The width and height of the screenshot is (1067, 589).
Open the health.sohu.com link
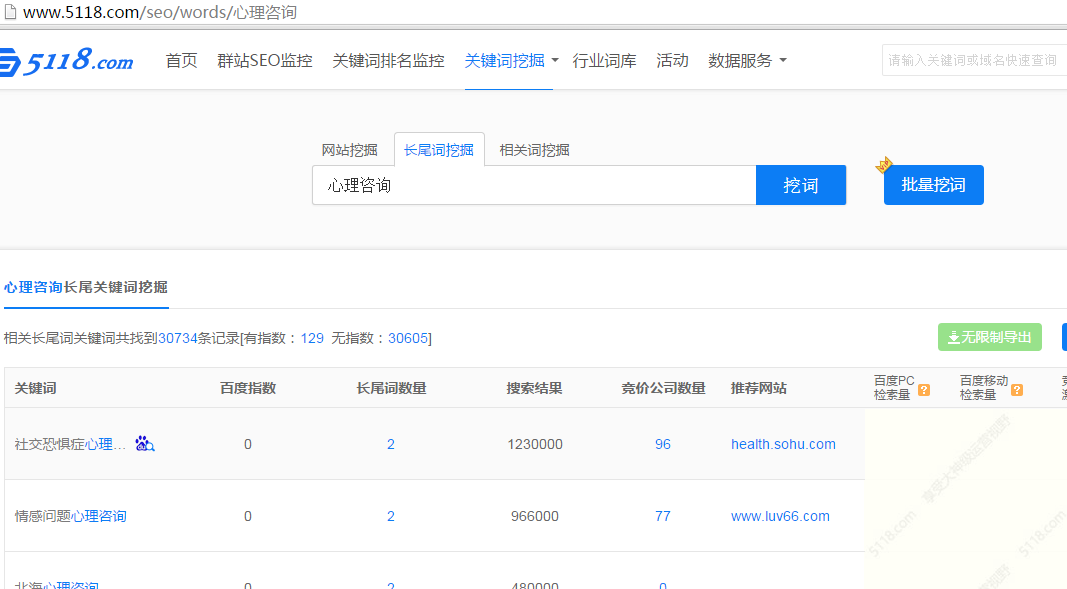(x=783, y=444)
